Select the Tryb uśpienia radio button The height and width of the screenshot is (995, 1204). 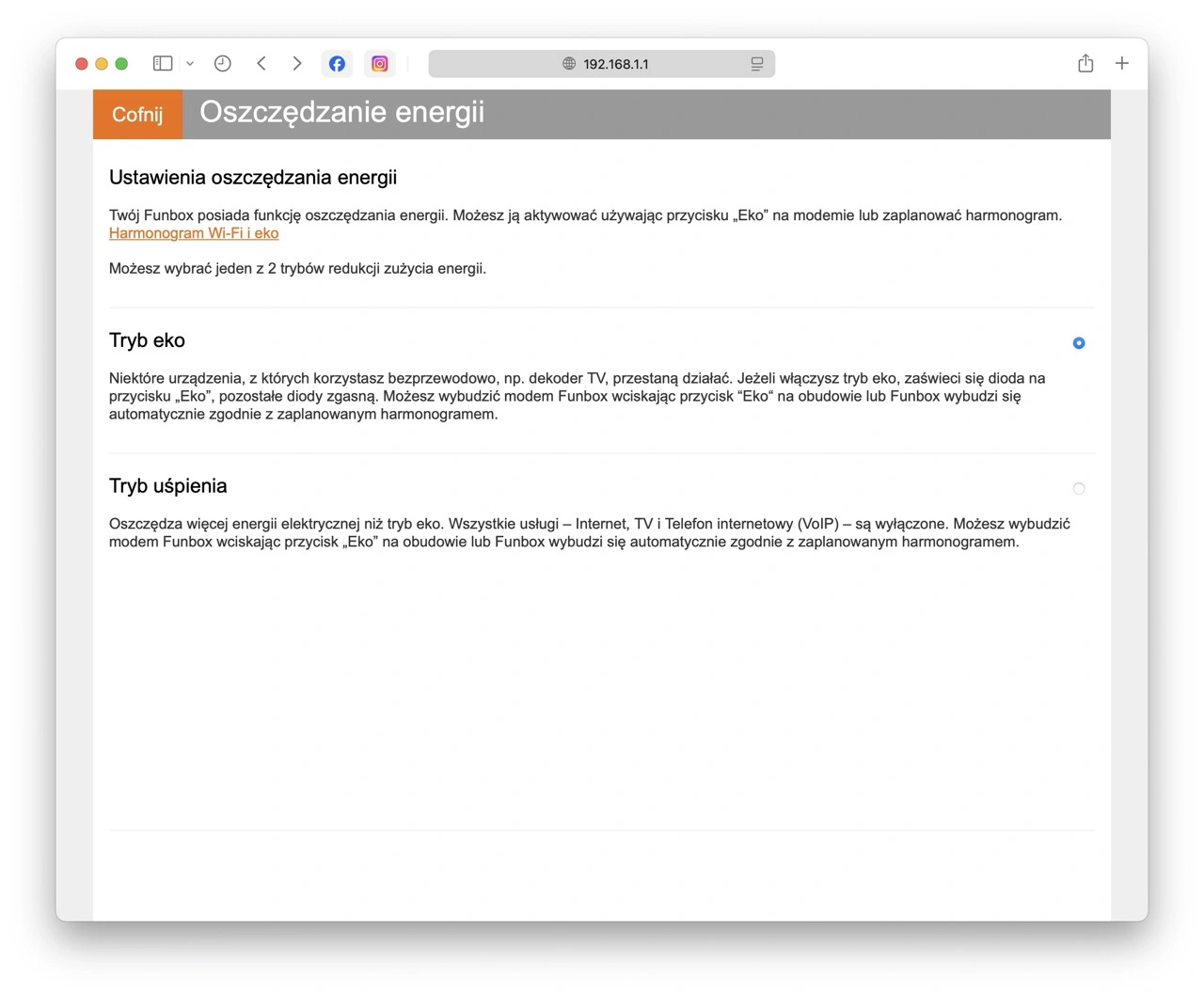(1079, 489)
